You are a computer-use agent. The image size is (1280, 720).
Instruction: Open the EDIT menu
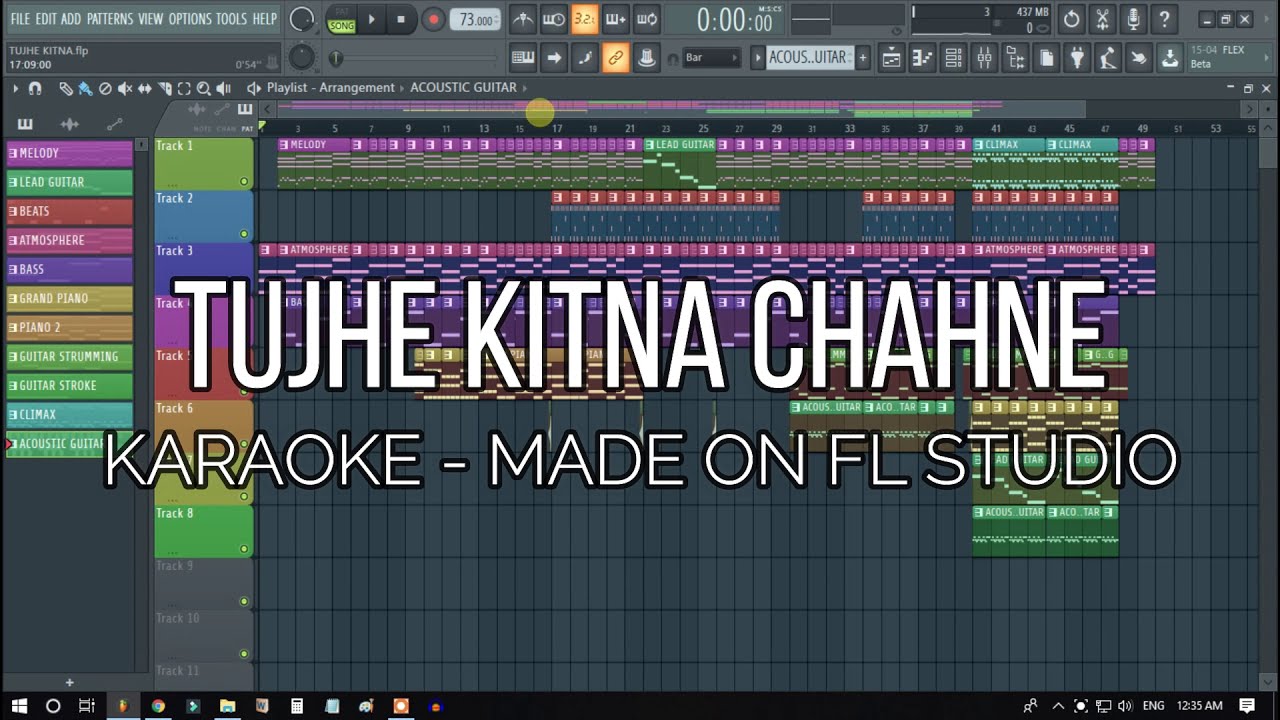(x=46, y=19)
